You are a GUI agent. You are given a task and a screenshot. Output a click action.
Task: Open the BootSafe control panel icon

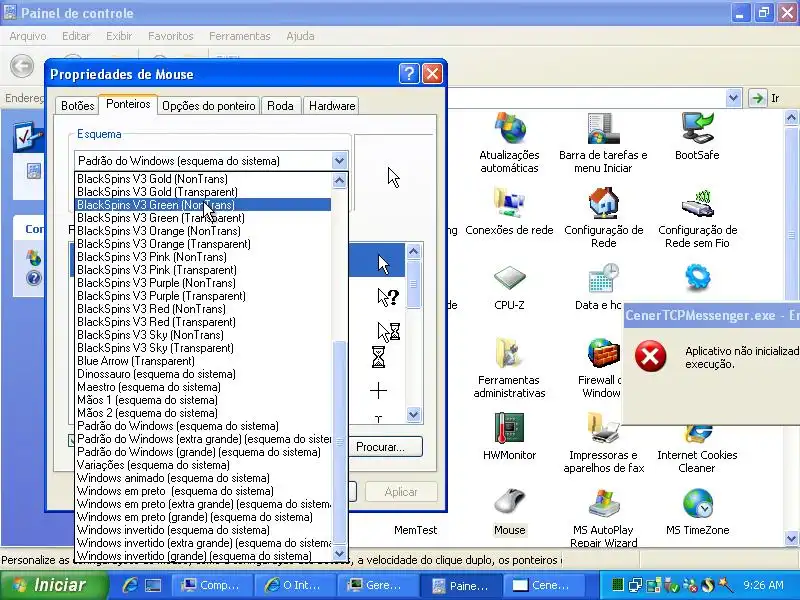click(697, 128)
